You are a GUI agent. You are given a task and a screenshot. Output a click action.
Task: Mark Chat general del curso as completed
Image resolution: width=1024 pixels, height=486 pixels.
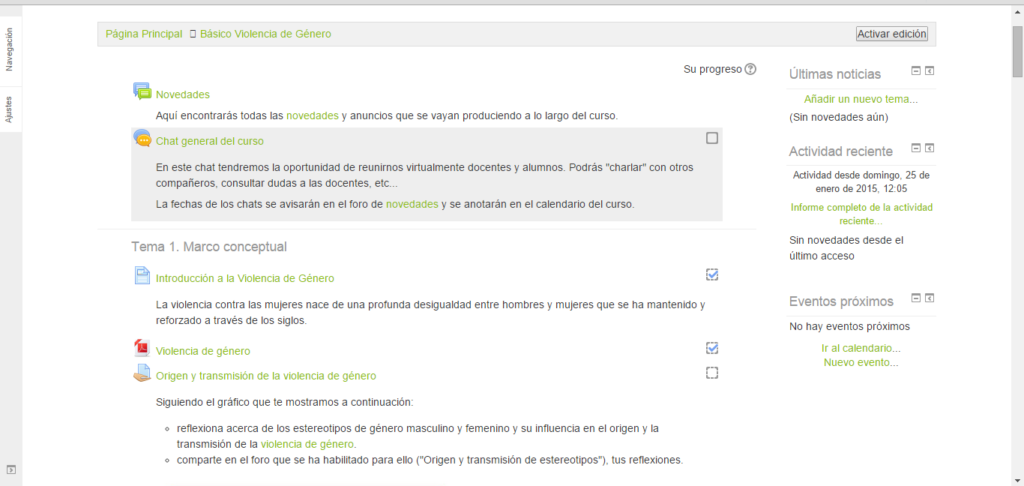coord(712,138)
